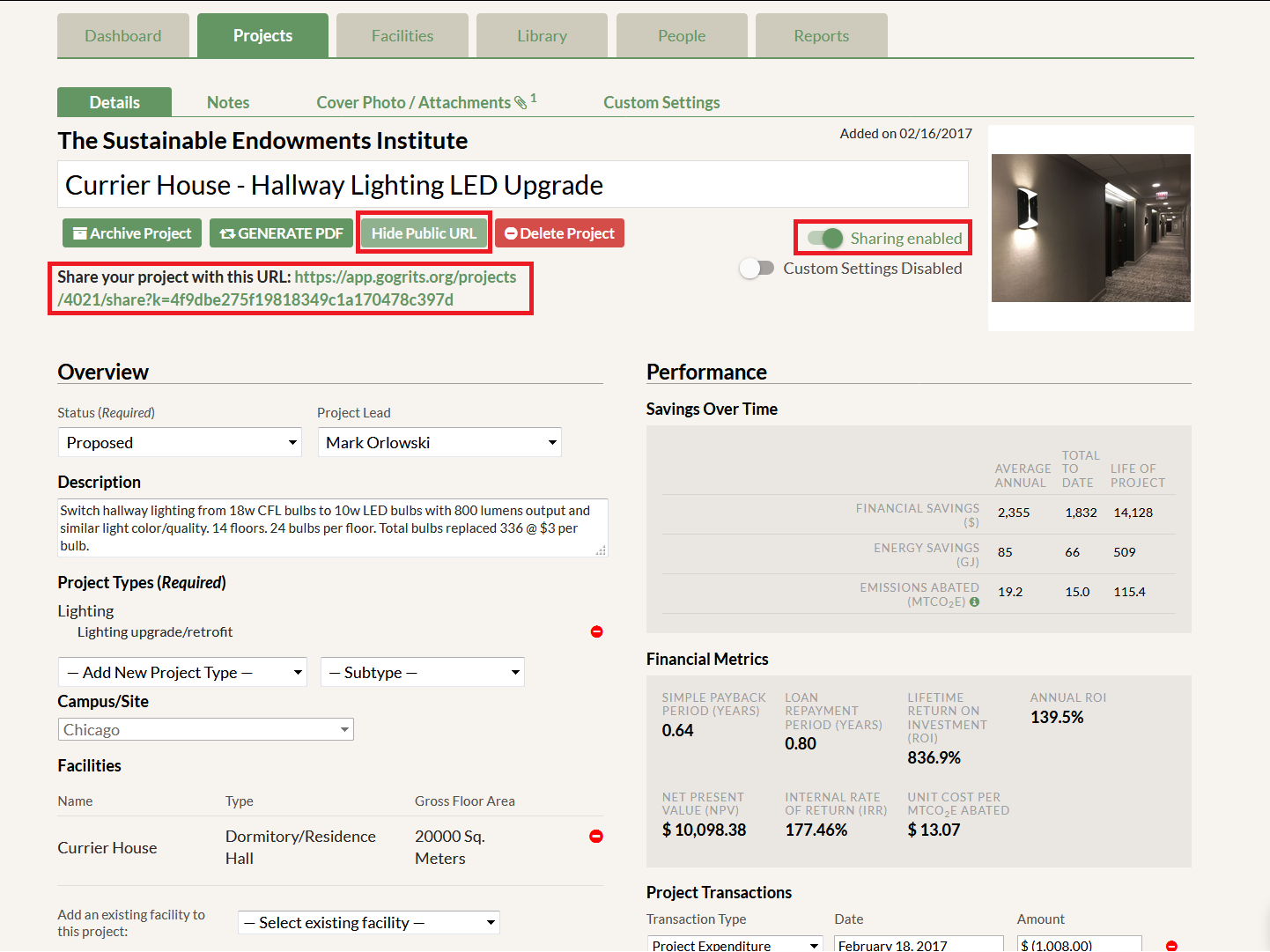Screen dimensions: 1270x952
Task: Click the Loan Repayment Period value 0.80
Action: (x=801, y=743)
